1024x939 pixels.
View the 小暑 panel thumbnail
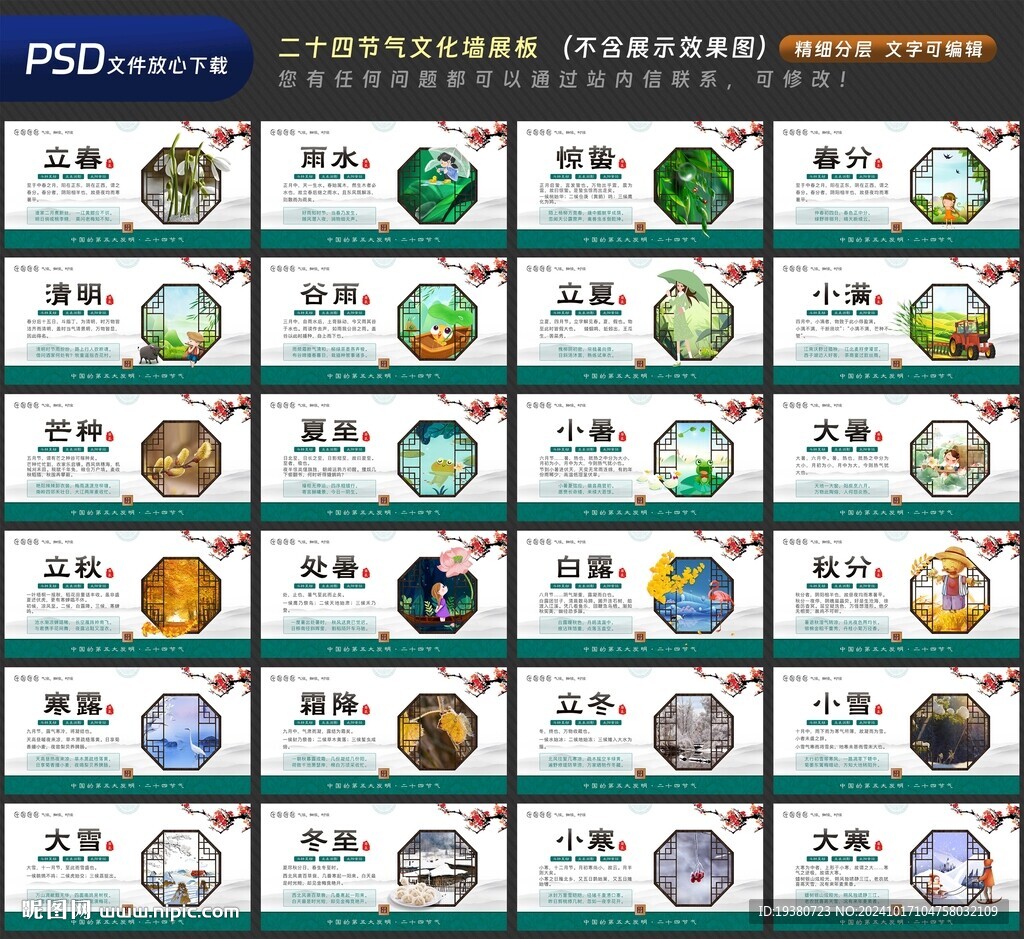640,457
